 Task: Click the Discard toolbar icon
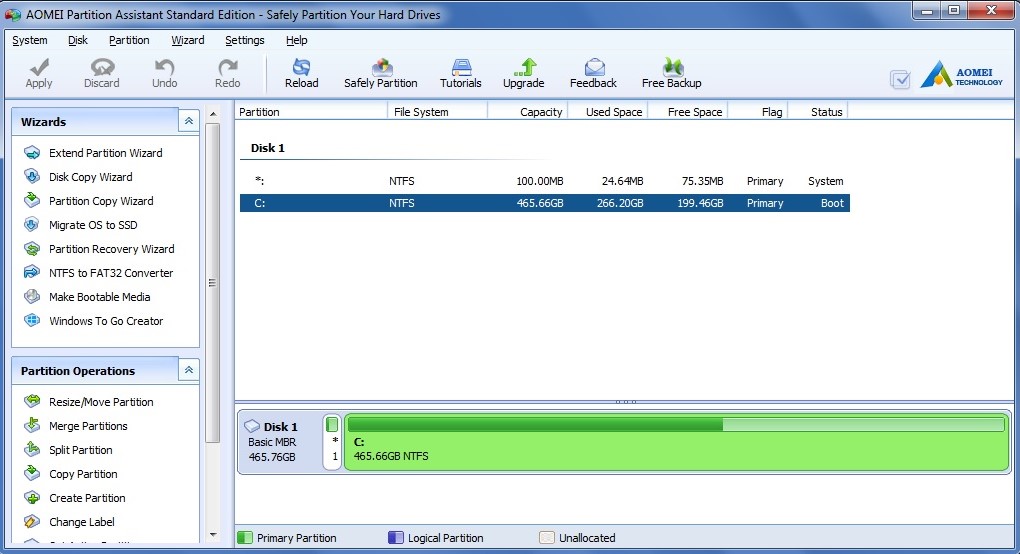tap(102, 67)
